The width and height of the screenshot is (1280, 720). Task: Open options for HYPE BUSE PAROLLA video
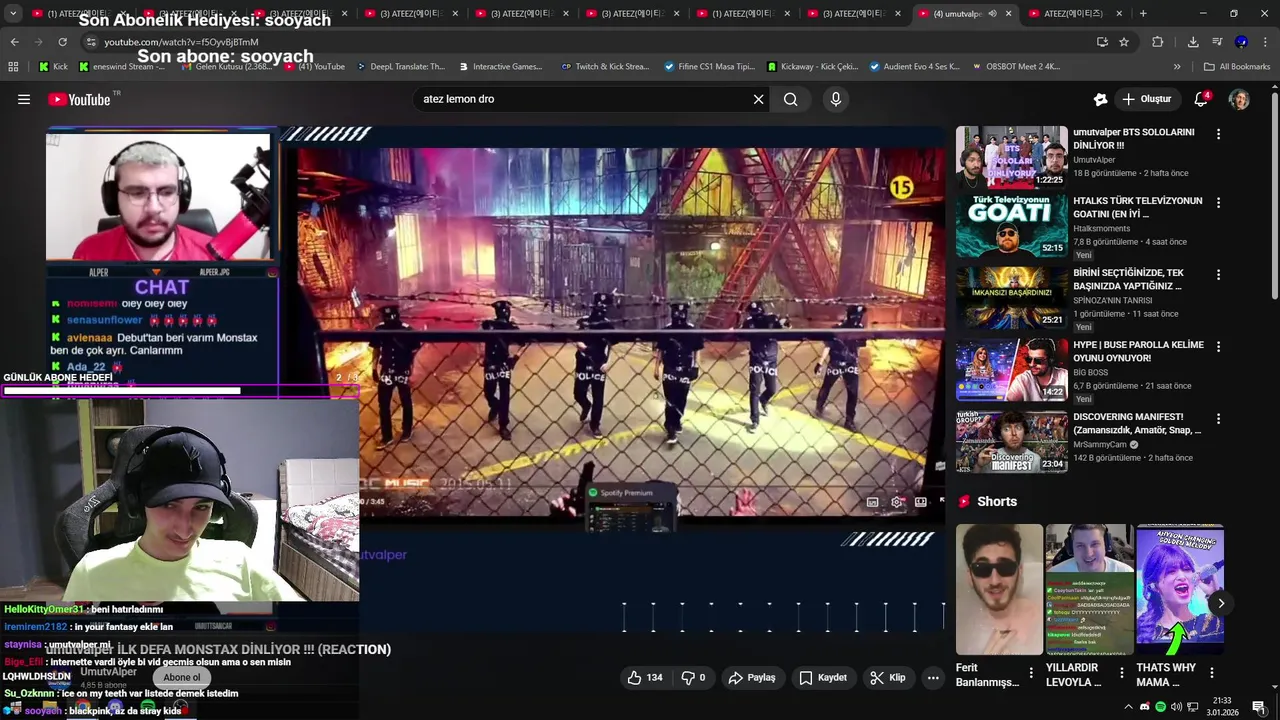pyautogui.click(x=1218, y=346)
